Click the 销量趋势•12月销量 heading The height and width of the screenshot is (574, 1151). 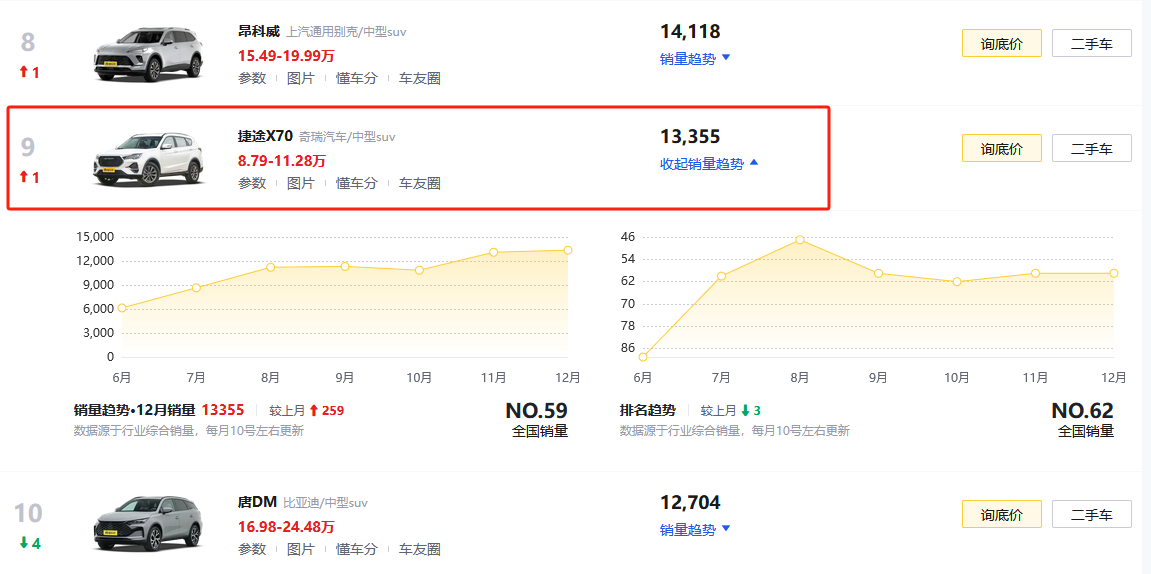(134, 410)
